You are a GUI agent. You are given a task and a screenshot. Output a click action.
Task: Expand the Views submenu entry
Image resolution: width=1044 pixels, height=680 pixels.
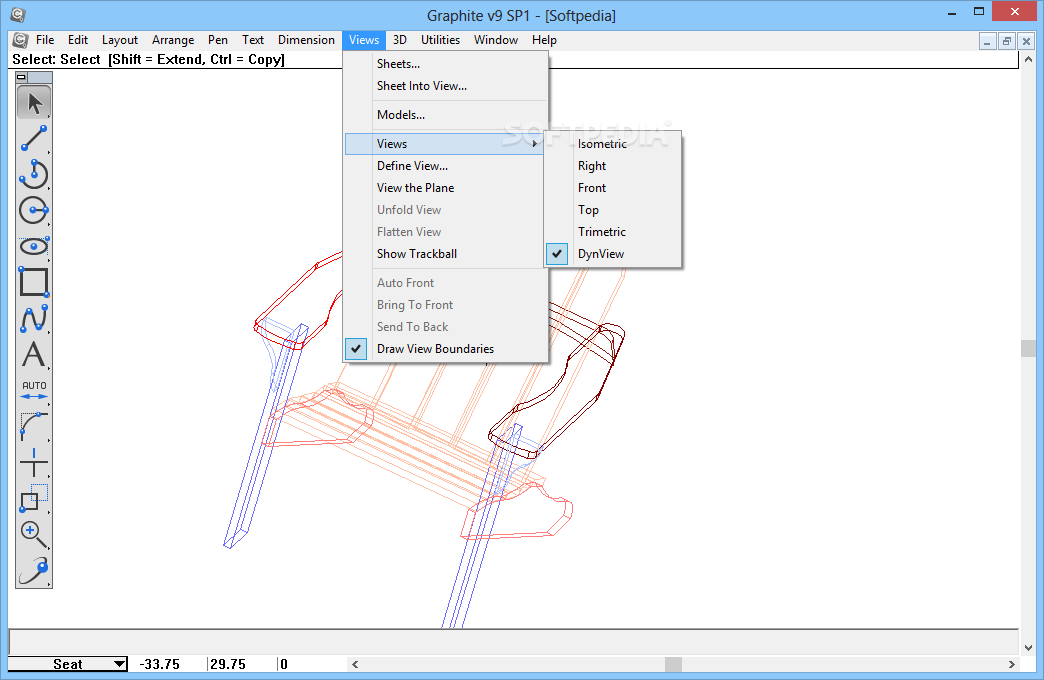pos(445,144)
